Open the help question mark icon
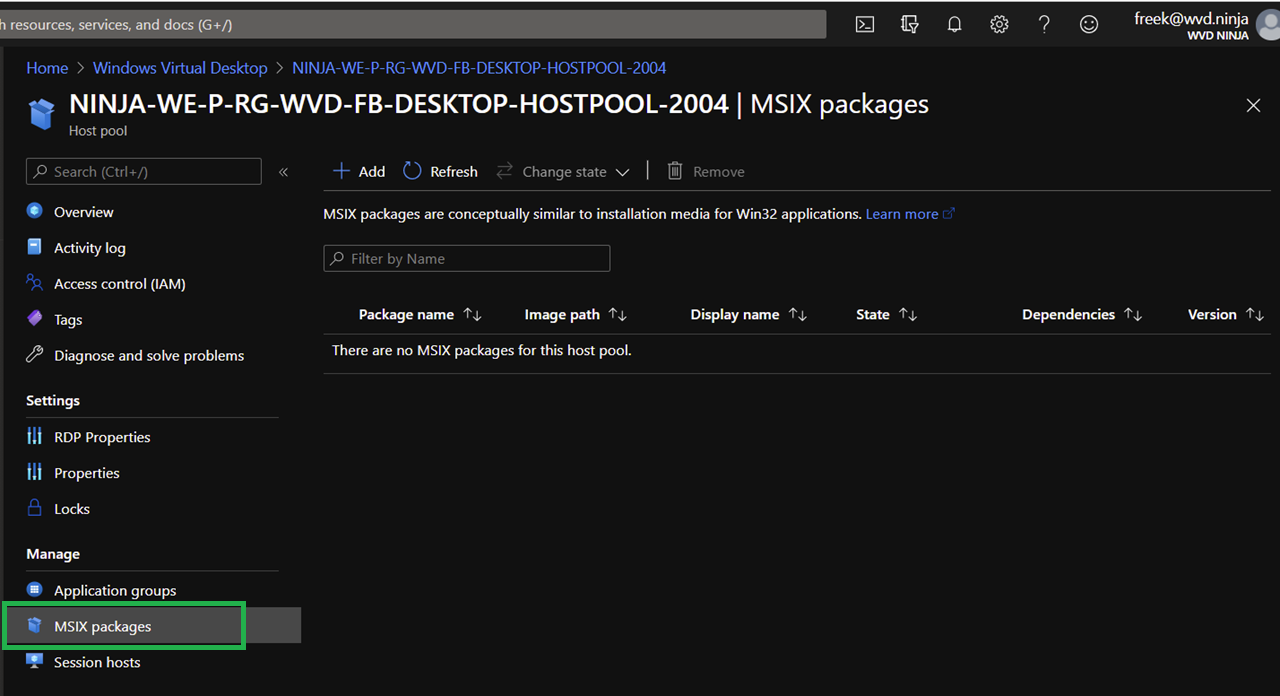Viewport: 1280px width, 696px height. point(1044,24)
